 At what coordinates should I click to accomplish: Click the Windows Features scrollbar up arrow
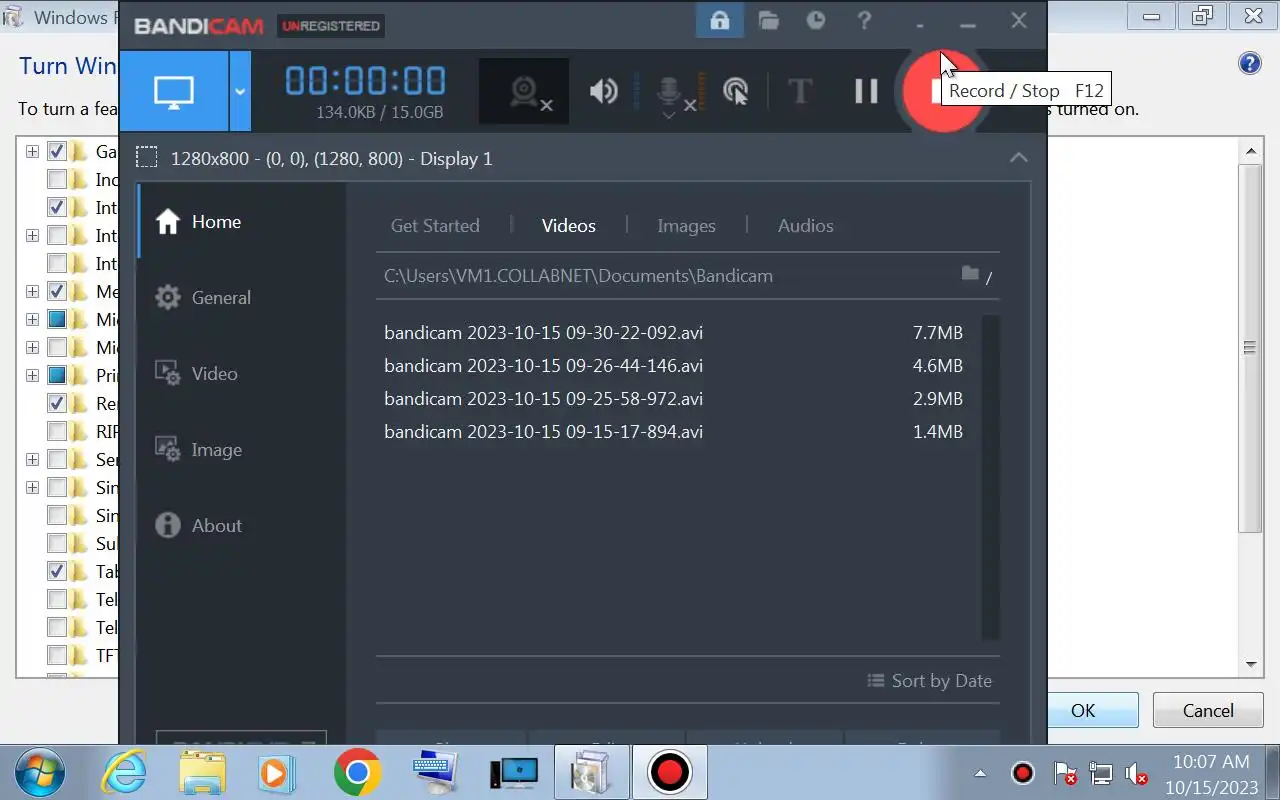[1251, 152]
